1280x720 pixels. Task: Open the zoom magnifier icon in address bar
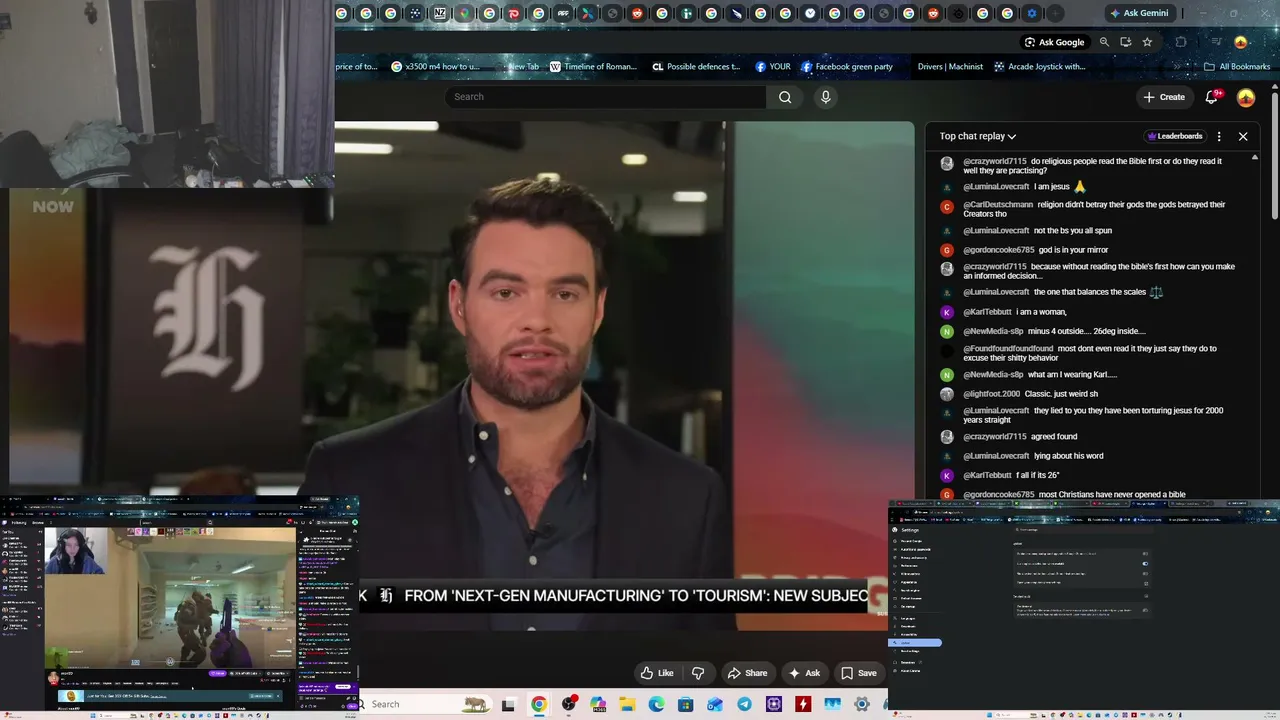1104,42
